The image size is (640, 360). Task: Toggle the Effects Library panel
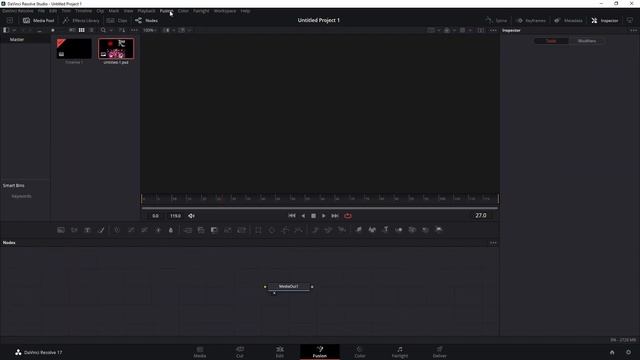(81, 20)
